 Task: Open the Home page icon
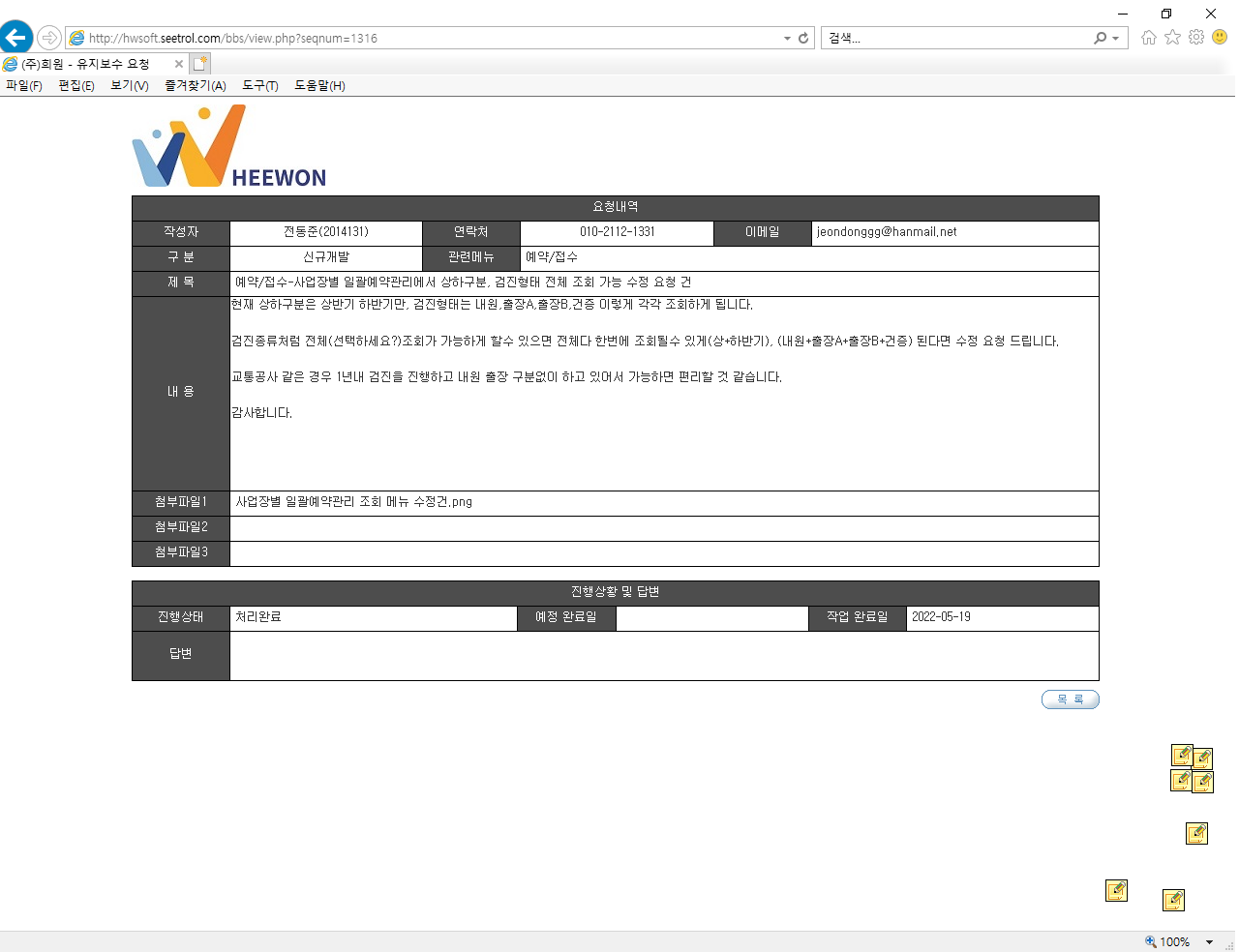pyautogui.click(x=1149, y=38)
